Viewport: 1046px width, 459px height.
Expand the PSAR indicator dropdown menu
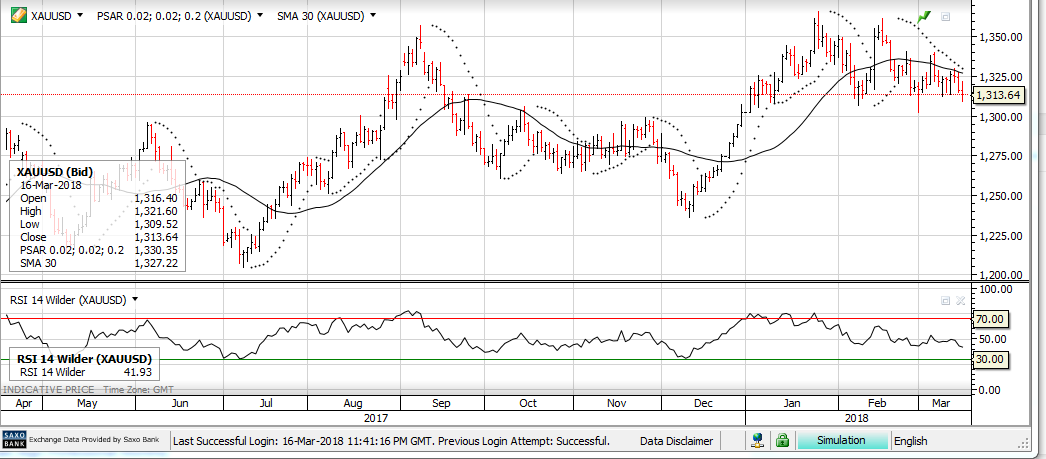pyautogui.click(x=260, y=16)
